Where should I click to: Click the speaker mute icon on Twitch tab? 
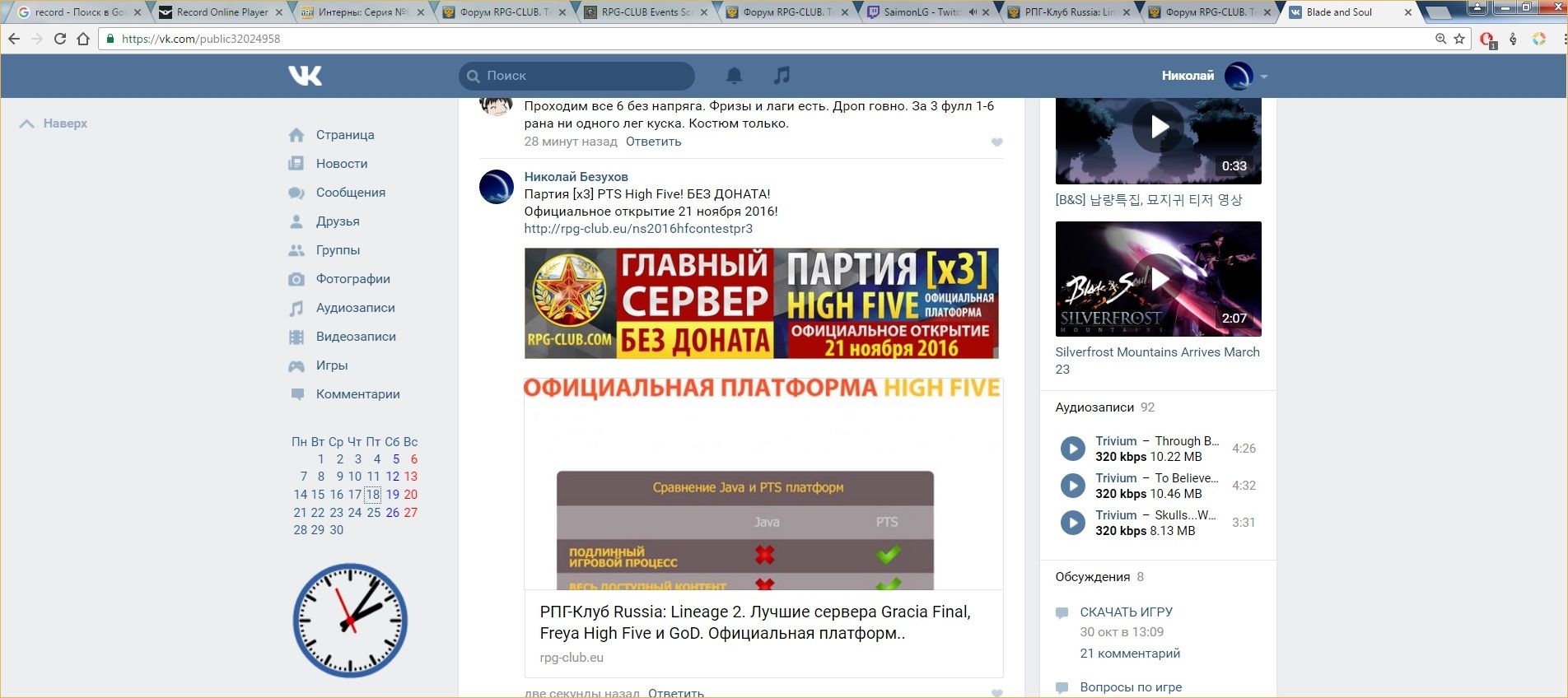[973, 12]
